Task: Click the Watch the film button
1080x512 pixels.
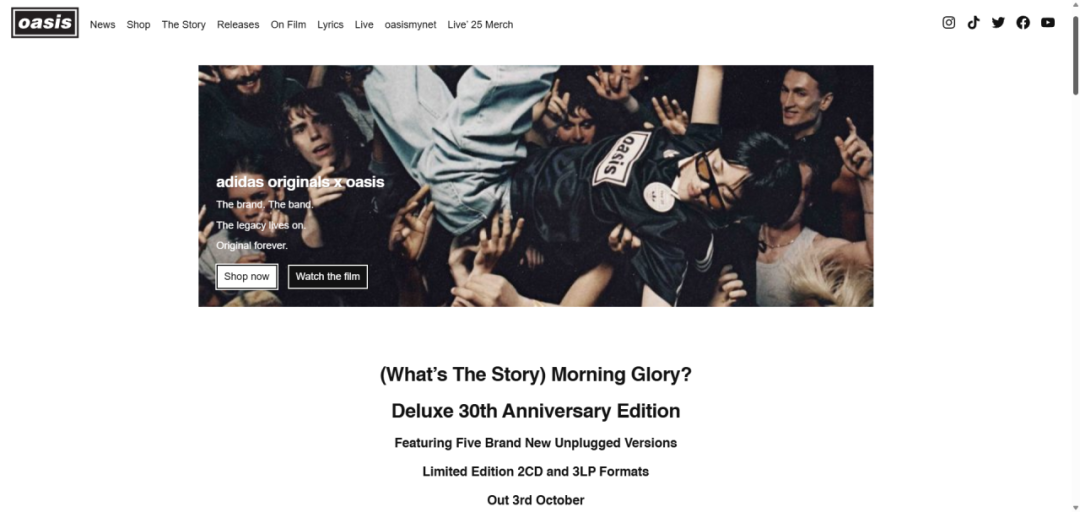Action: click(x=328, y=276)
